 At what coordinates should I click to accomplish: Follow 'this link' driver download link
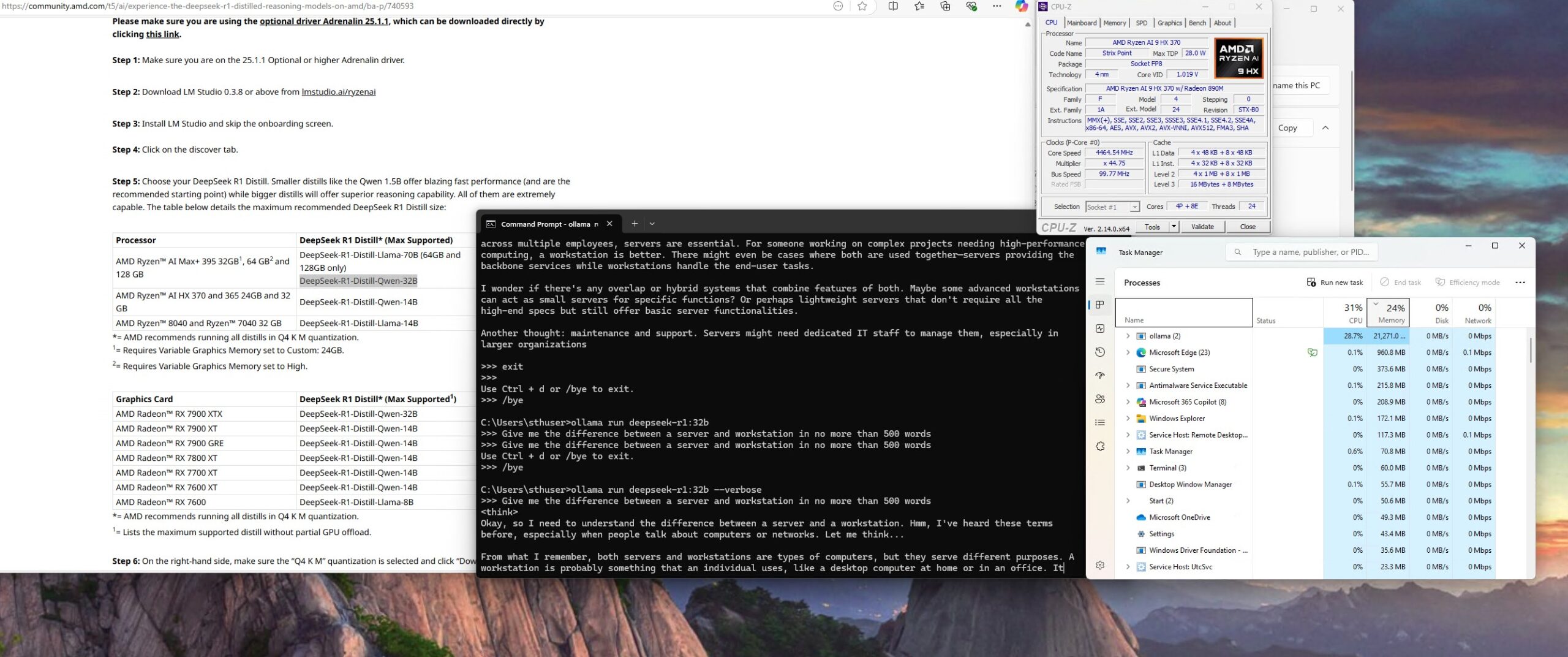coord(162,34)
